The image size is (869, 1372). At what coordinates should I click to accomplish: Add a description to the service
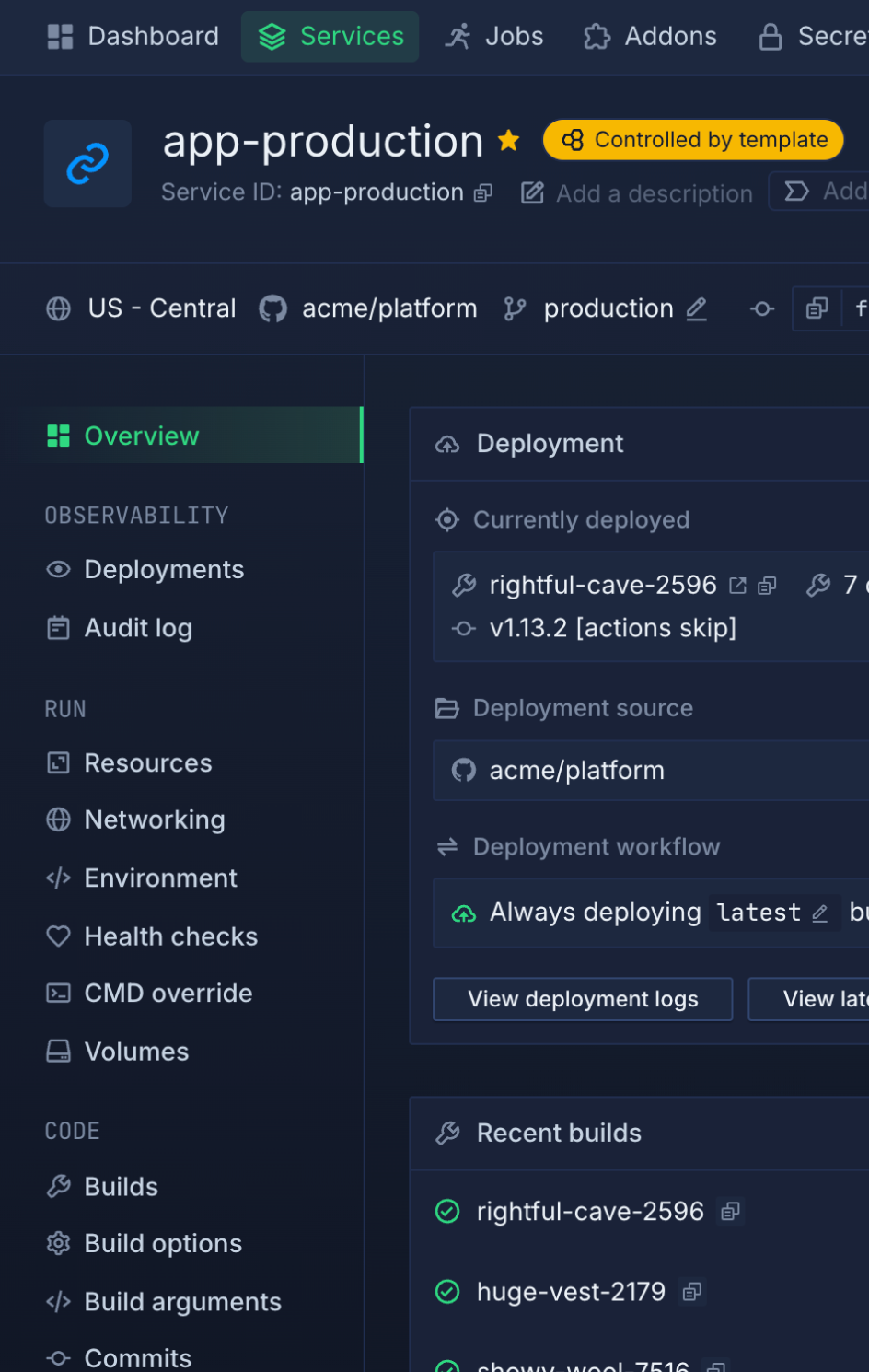pyautogui.click(x=637, y=193)
